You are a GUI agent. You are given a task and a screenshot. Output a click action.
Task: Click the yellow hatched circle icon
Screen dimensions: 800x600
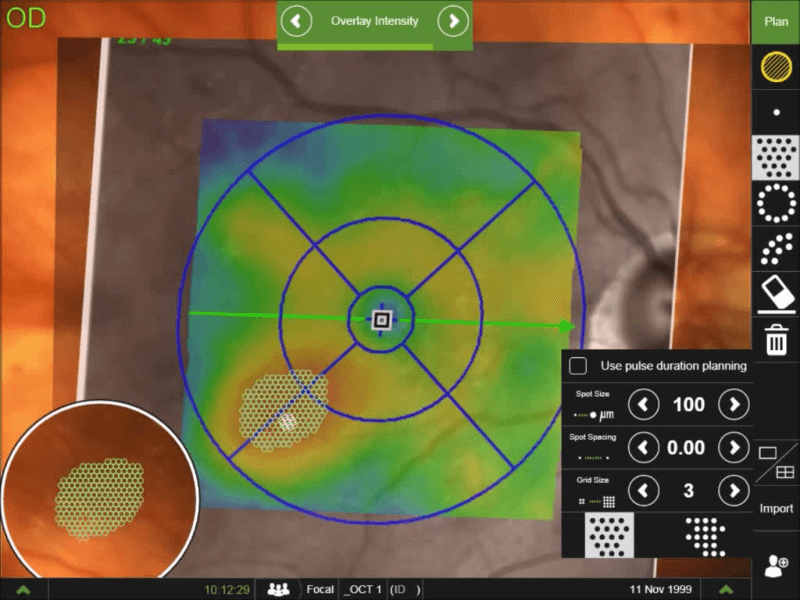point(776,66)
